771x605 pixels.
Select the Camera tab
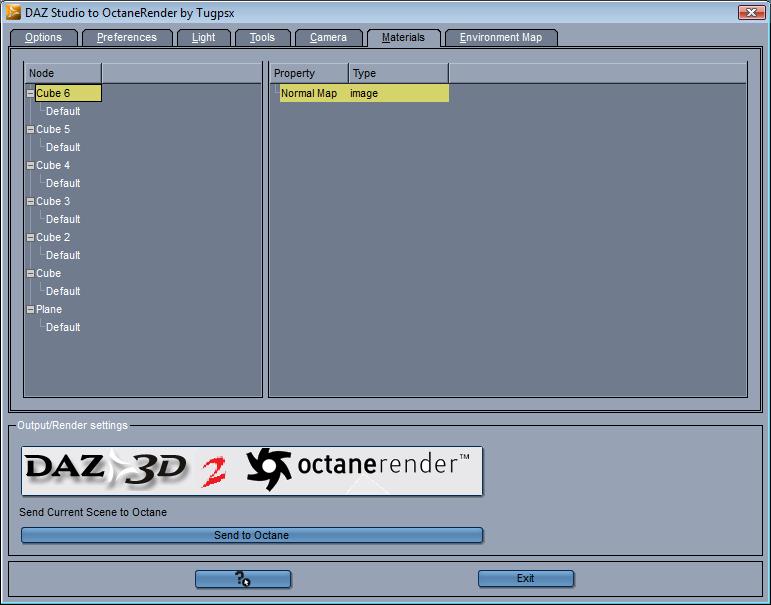coord(328,37)
